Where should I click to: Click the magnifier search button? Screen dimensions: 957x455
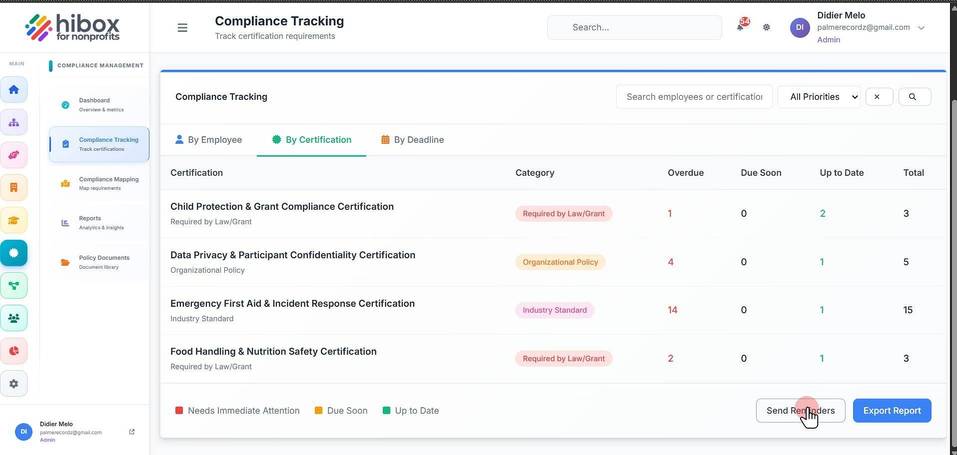point(914,96)
